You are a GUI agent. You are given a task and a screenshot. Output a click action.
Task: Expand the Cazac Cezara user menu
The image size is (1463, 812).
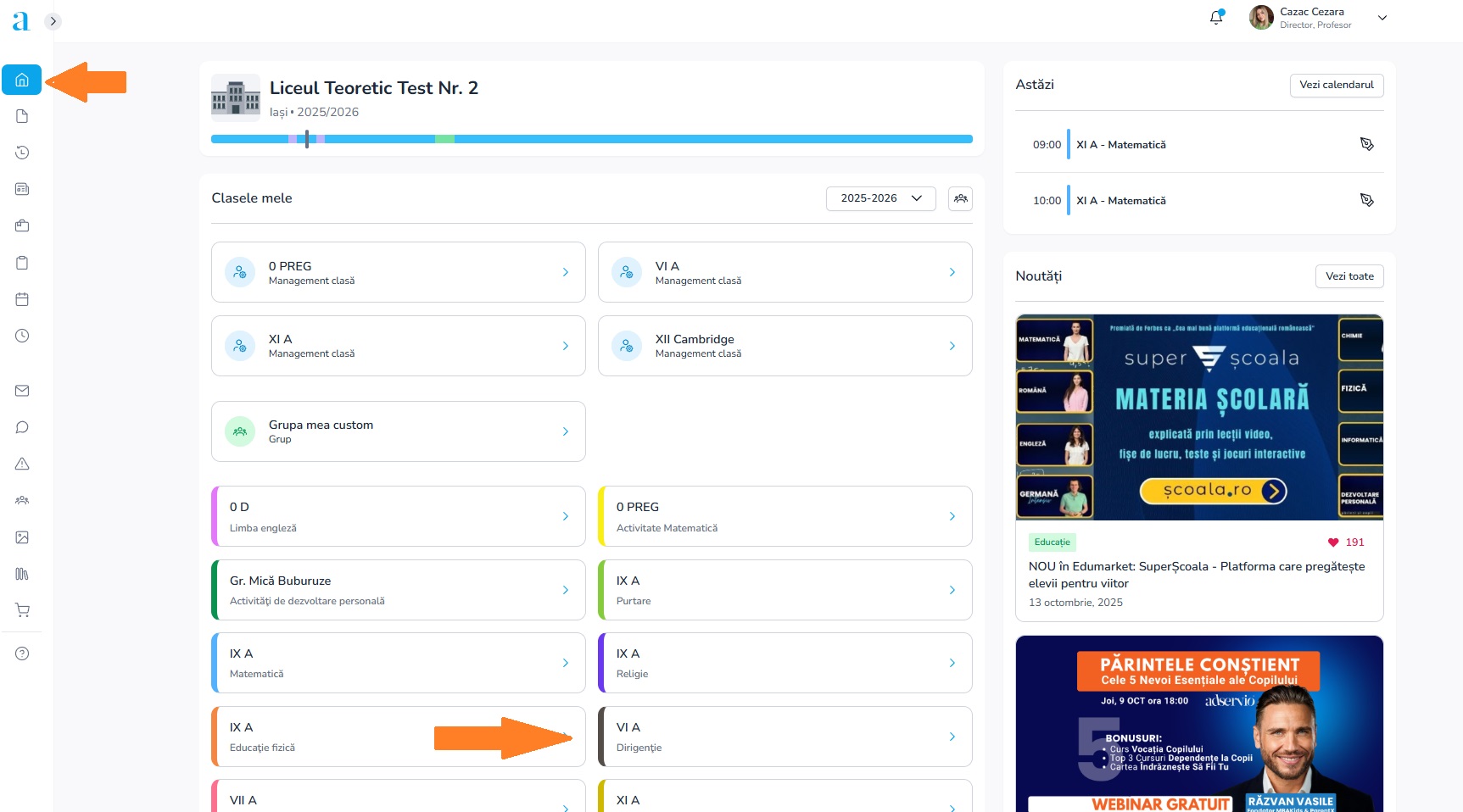tap(1382, 18)
